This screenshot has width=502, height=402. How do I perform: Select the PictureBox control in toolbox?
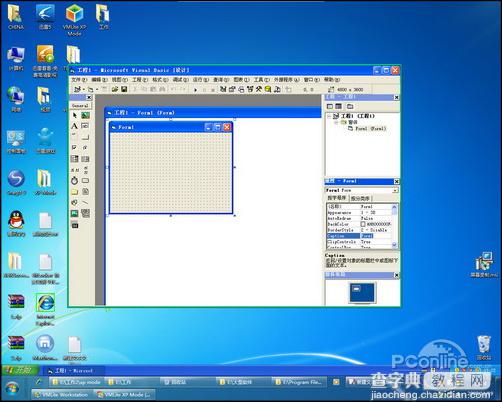tap(86, 115)
